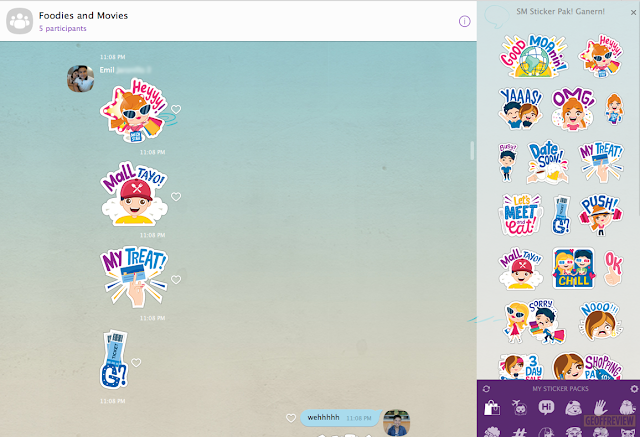Send the Date Soon sticker
Image resolution: width=640 pixels, height=437 pixels.
[x=547, y=162]
